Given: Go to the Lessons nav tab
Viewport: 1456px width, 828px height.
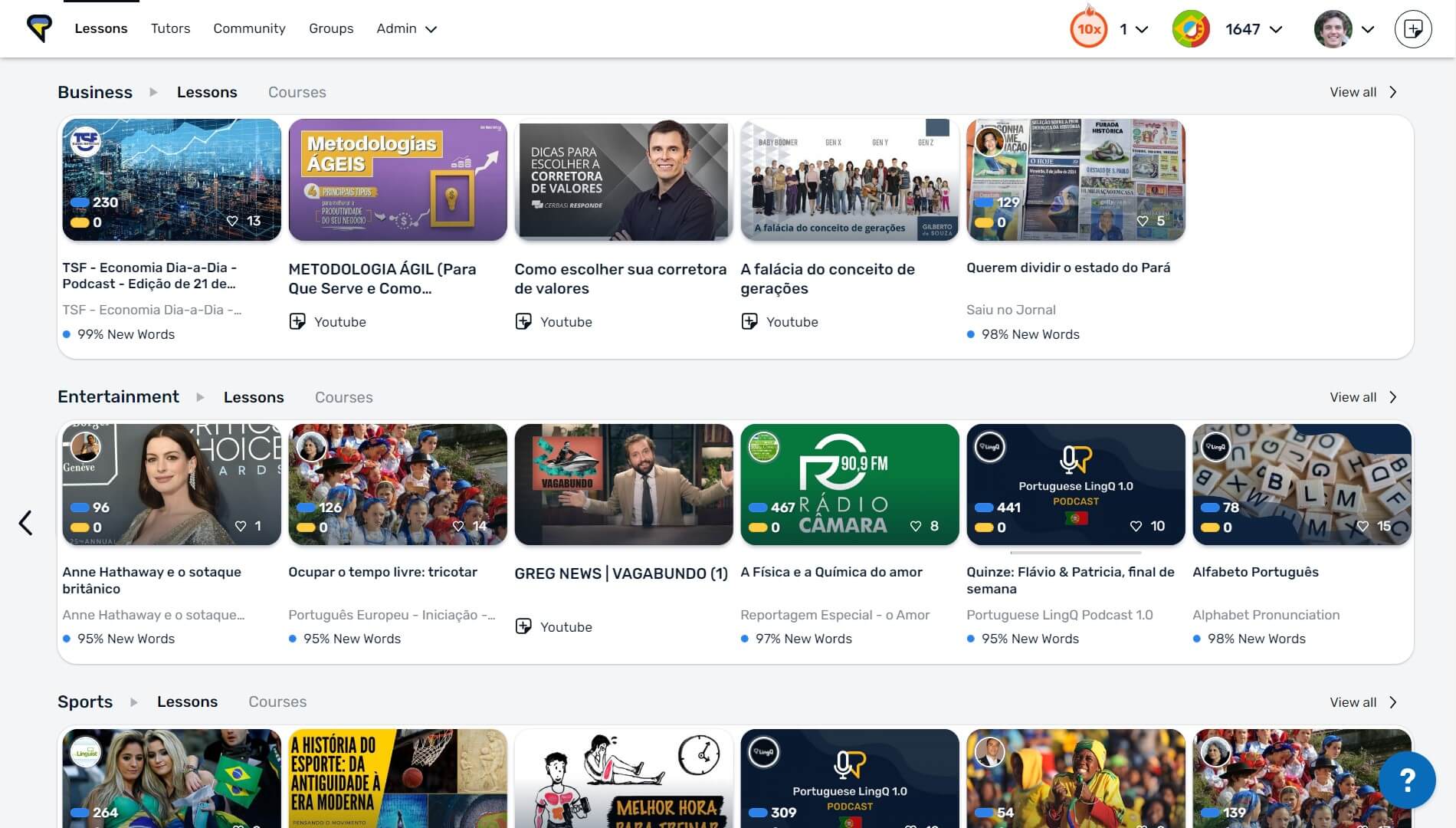Looking at the screenshot, I should (x=101, y=28).
